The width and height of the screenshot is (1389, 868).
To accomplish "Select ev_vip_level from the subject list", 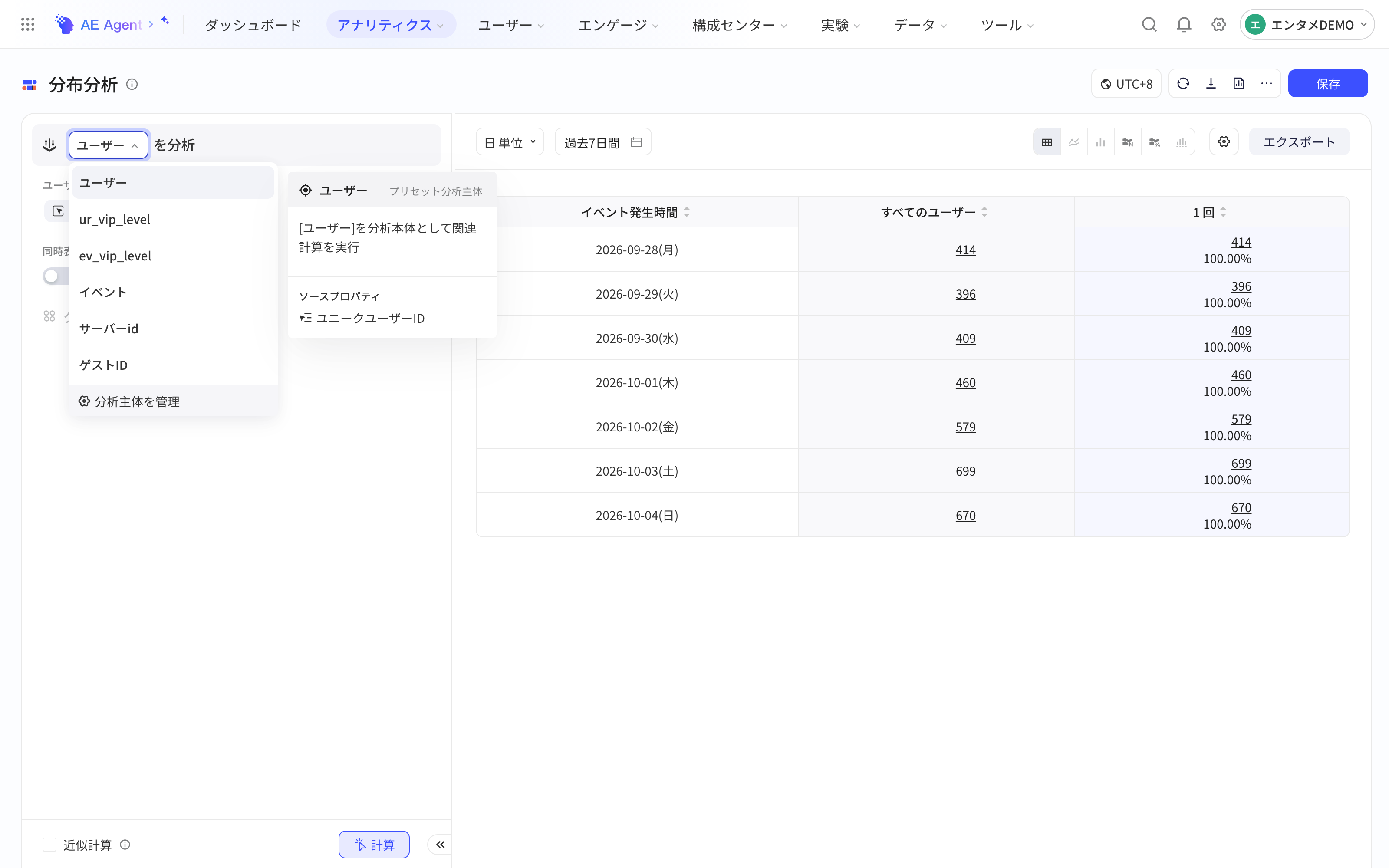I will [173, 256].
